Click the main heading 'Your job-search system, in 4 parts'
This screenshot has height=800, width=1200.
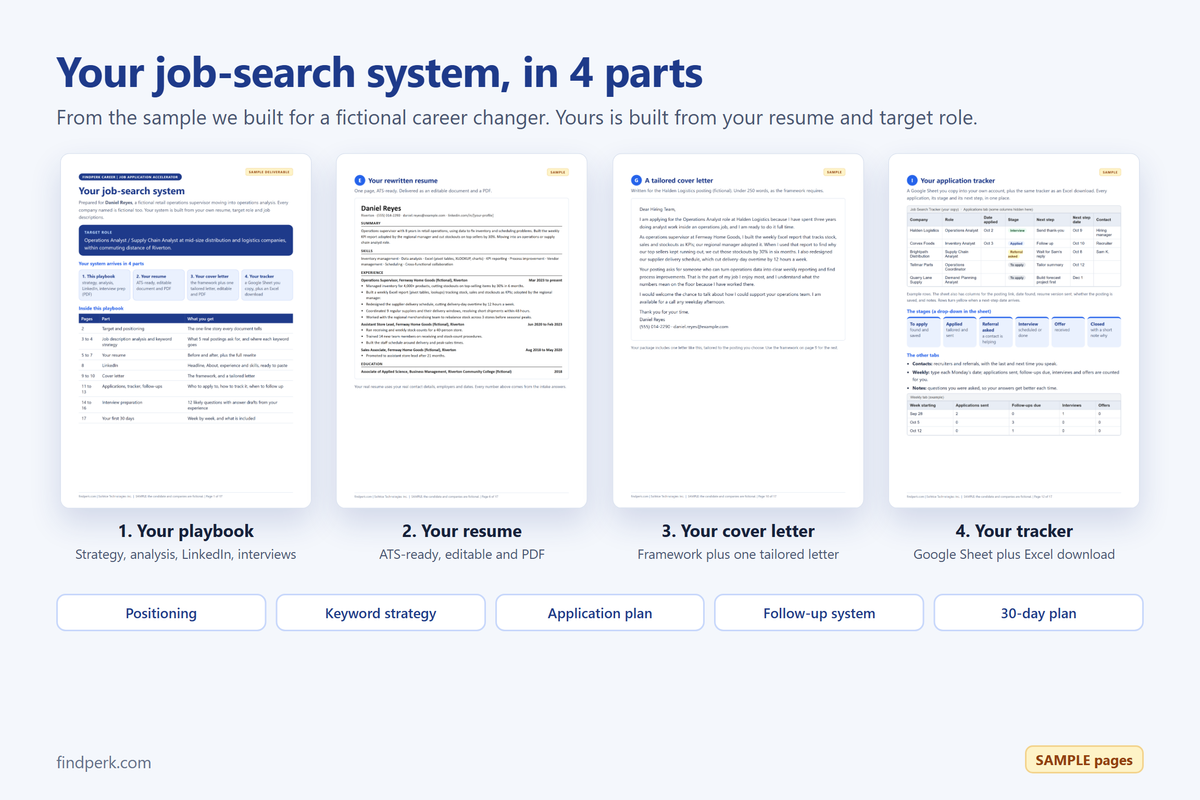tap(379, 73)
